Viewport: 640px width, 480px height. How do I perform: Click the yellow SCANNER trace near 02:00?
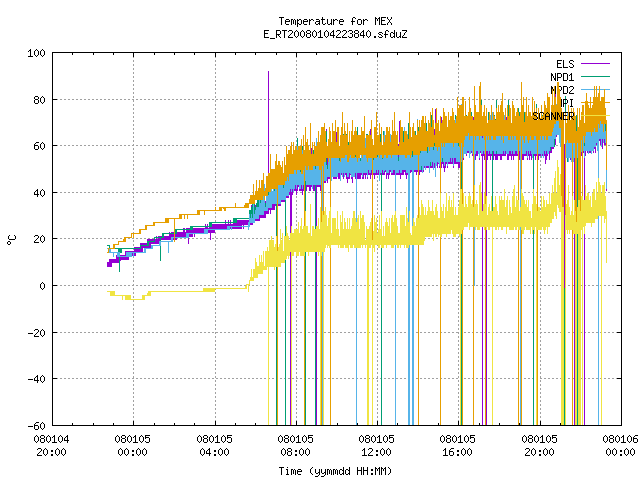click(x=174, y=291)
